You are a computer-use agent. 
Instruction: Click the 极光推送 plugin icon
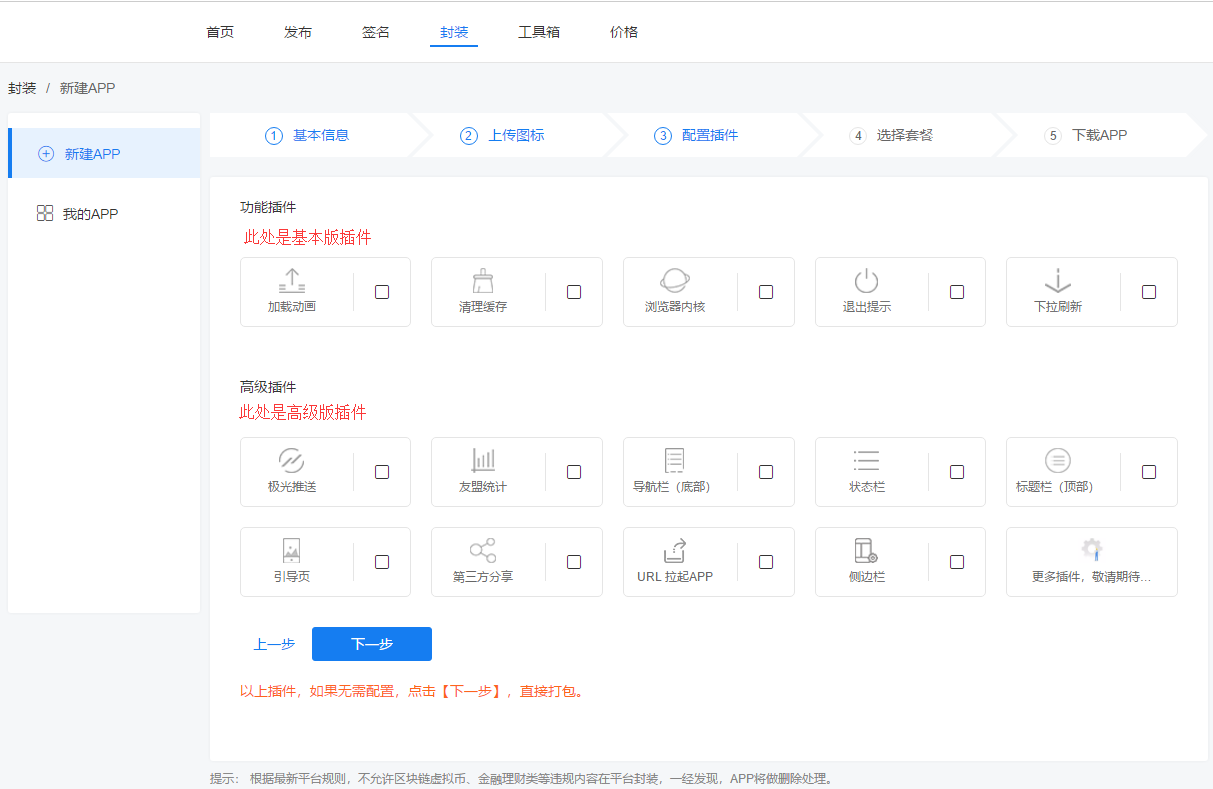click(x=291, y=461)
